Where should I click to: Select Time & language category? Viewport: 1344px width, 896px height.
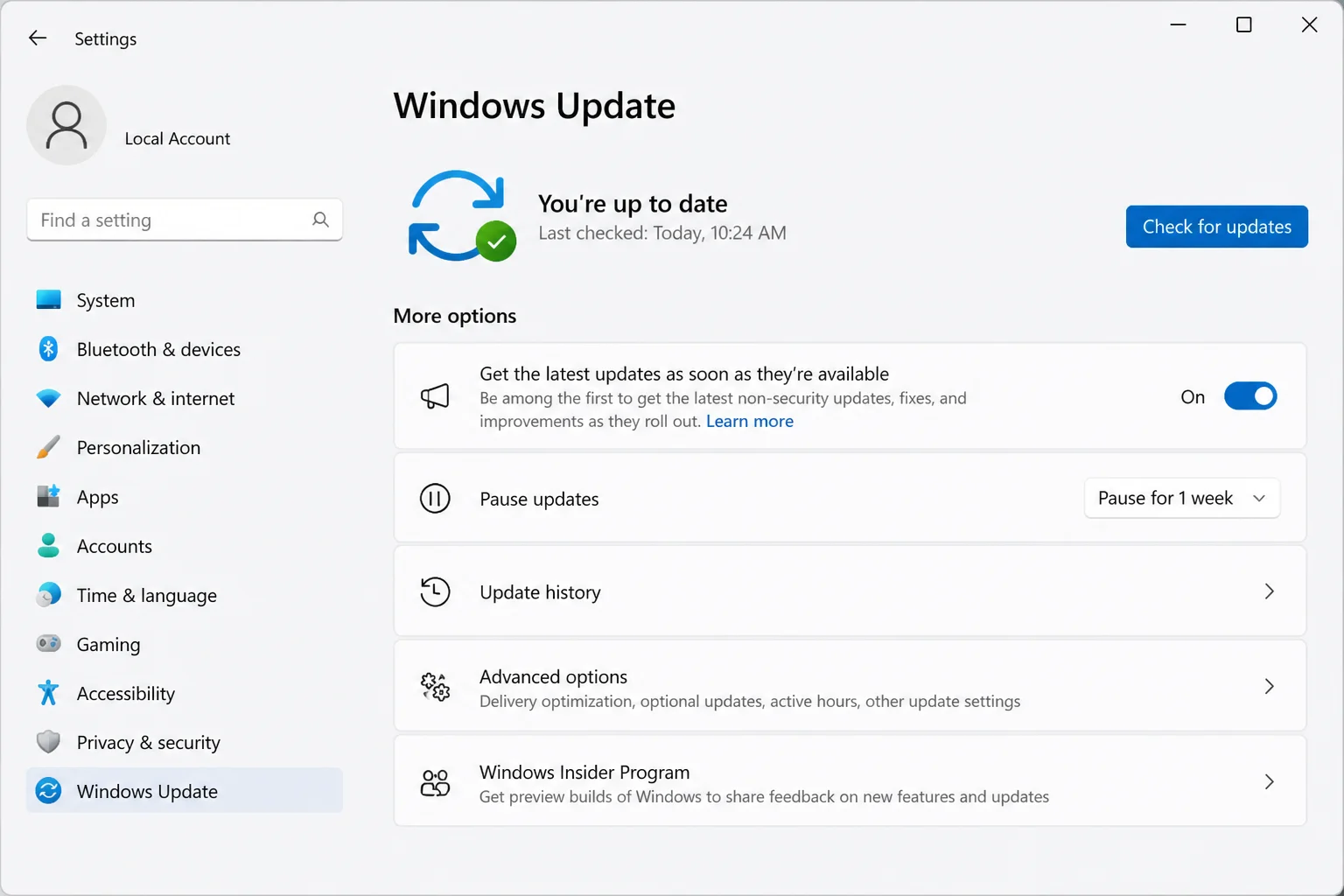tap(185, 595)
